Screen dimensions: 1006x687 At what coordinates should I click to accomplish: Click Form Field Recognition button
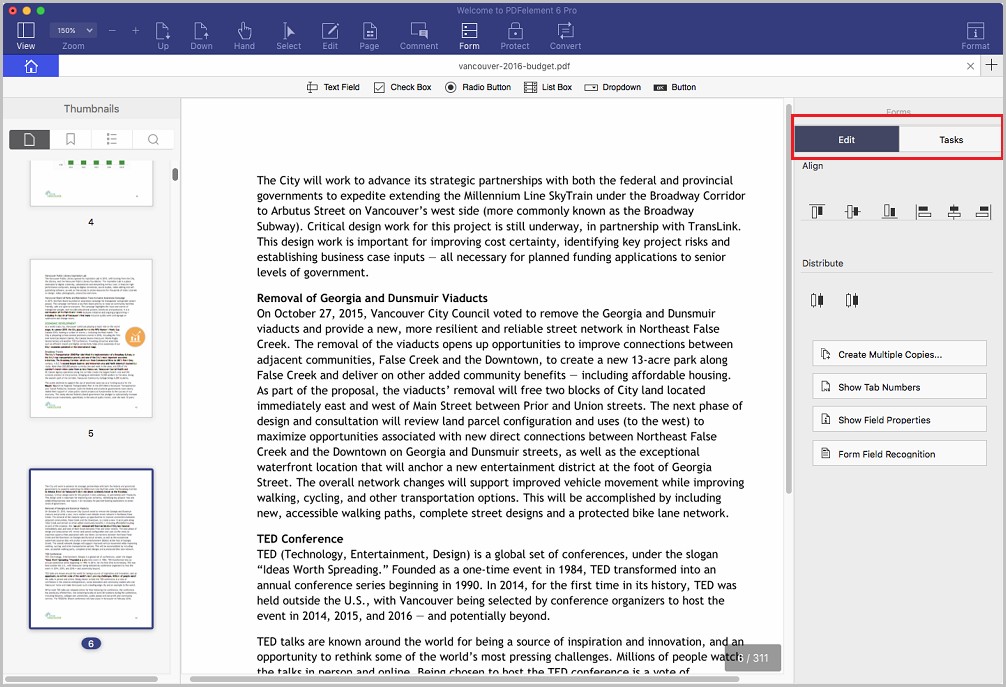[x=899, y=454]
